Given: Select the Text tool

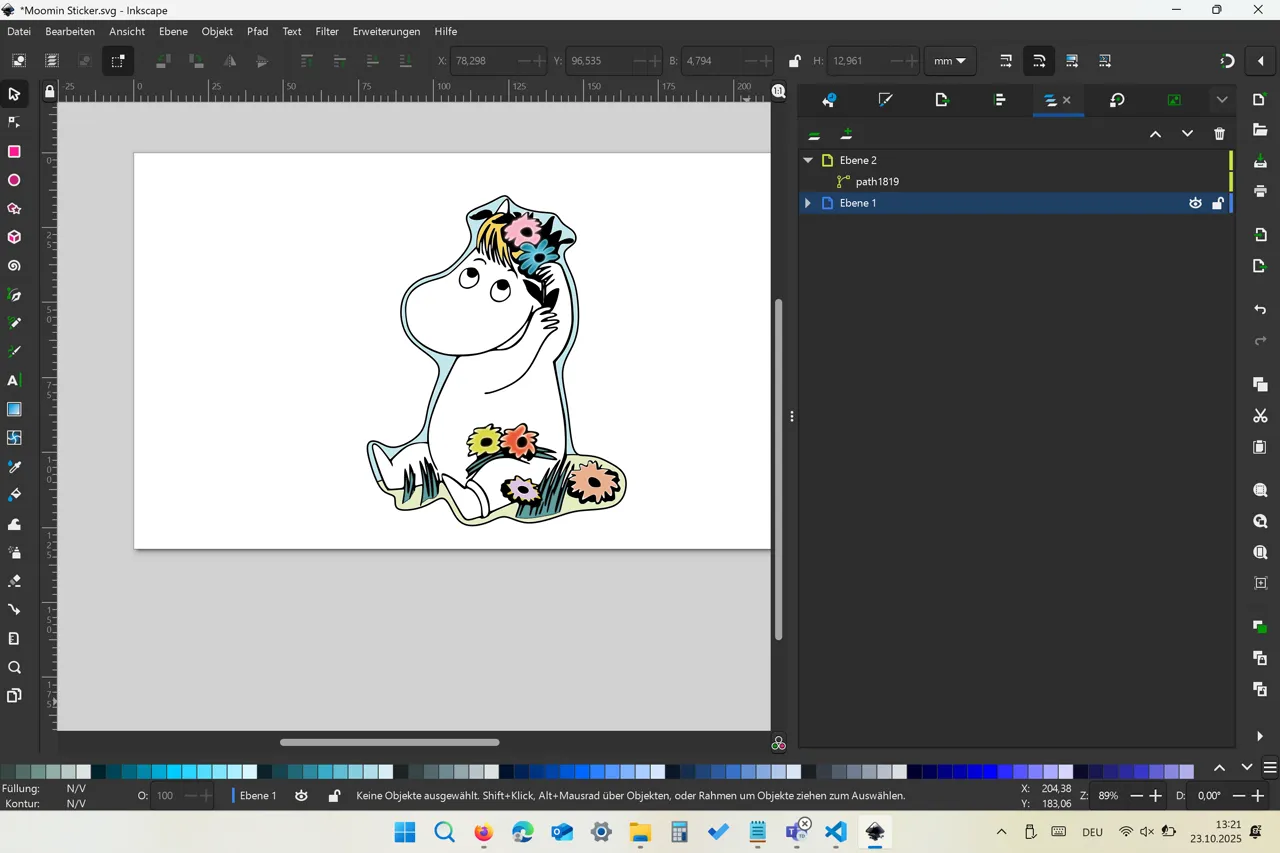Looking at the screenshot, I should pyautogui.click(x=14, y=381).
